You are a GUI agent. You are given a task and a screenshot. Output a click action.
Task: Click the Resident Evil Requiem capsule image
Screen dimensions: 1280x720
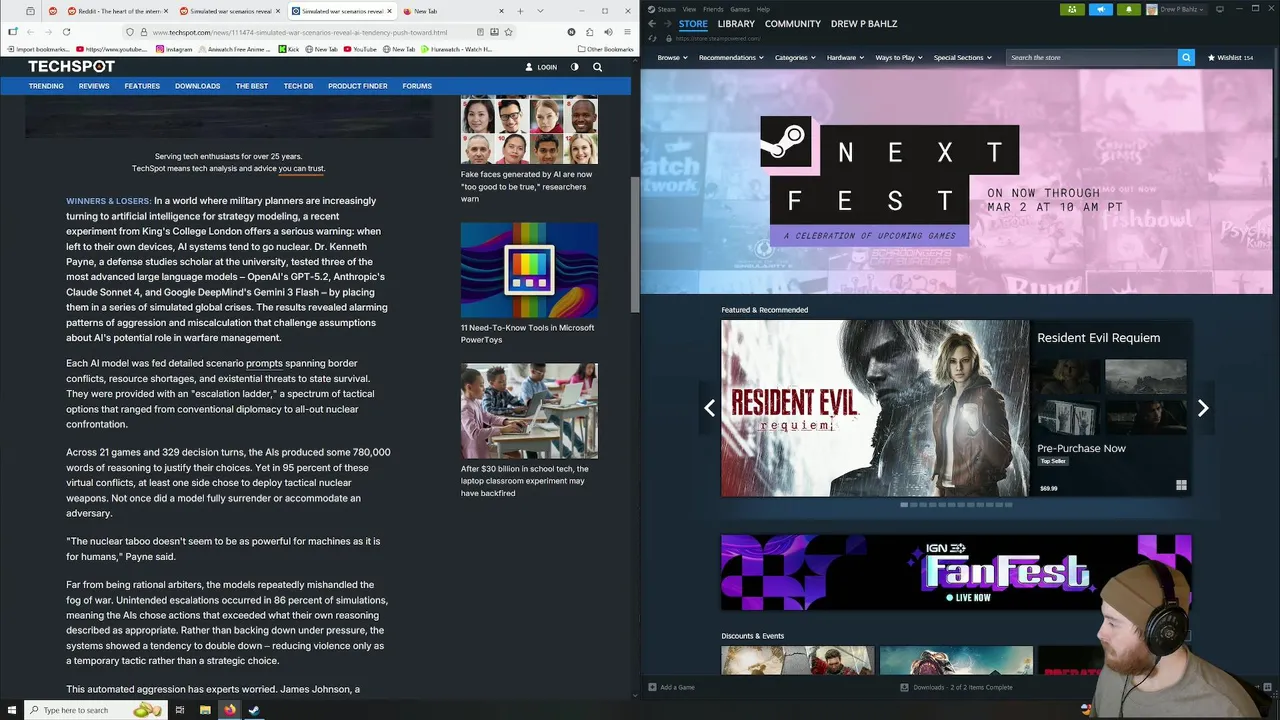coord(875,408)
